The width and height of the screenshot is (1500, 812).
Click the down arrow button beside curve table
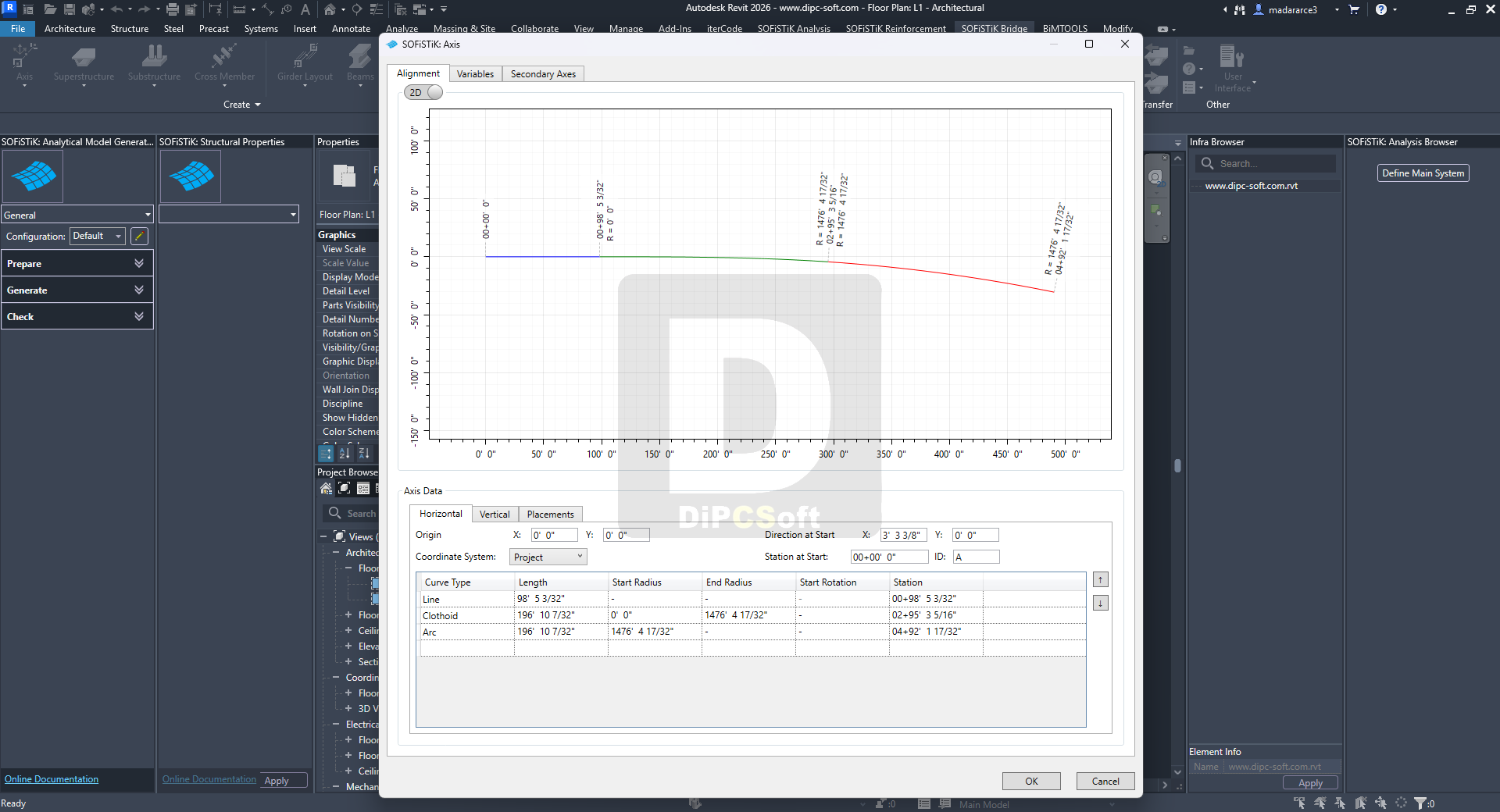pos(1100,603)
